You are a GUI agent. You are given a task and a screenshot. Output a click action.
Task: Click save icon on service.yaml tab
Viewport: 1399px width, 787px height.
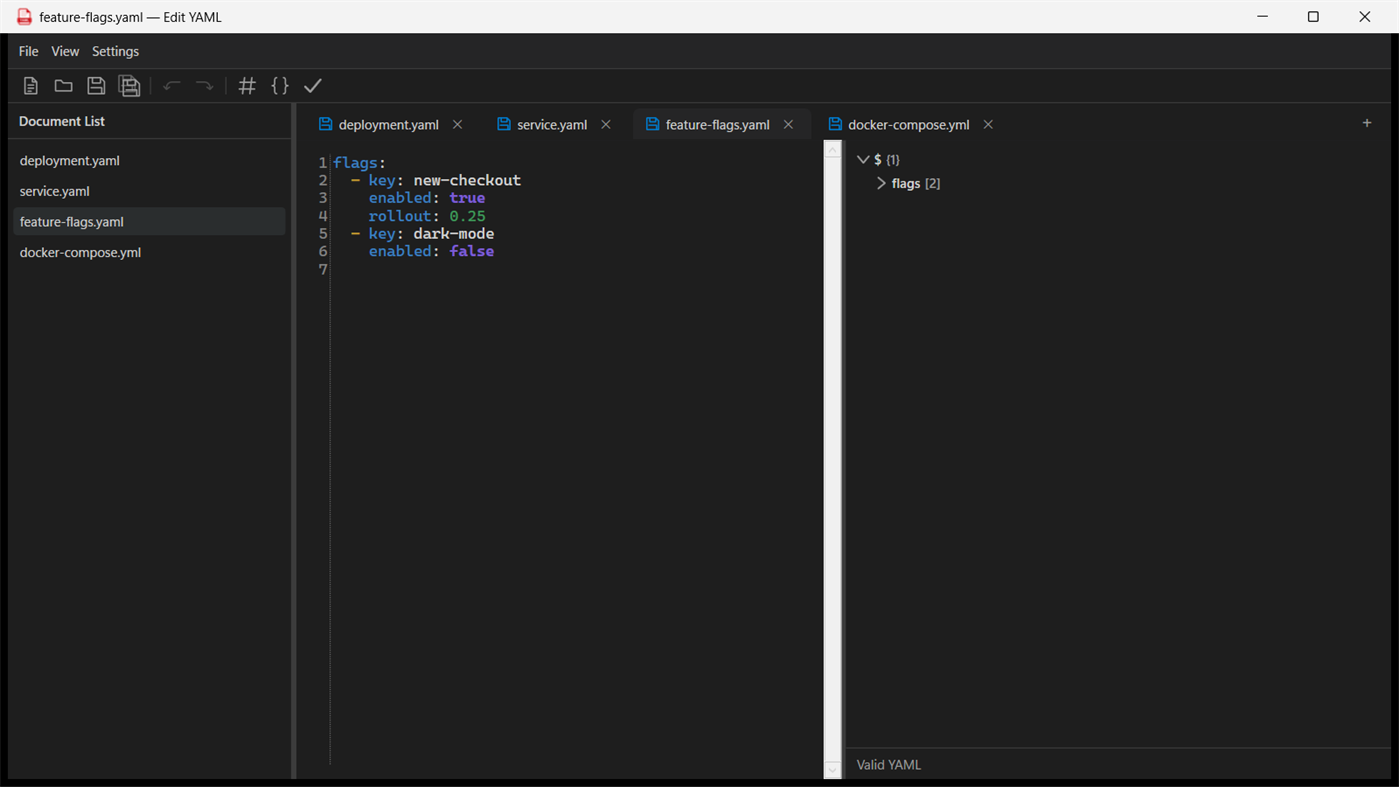point(504,124)
